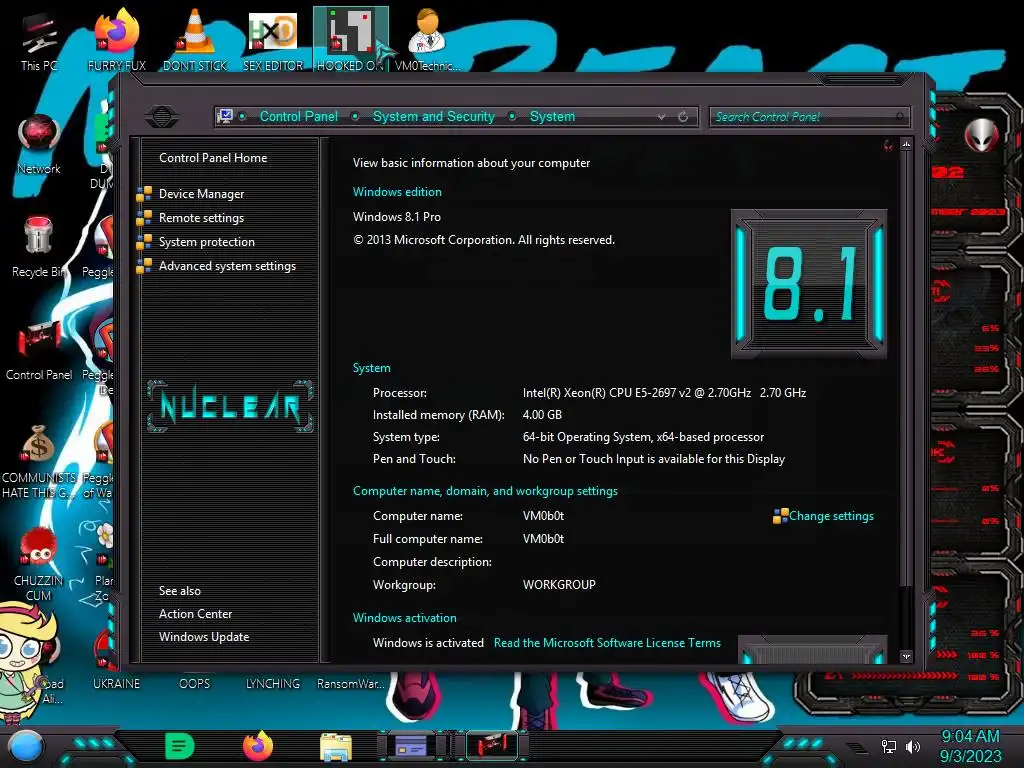This screenshot has height=768, width=1024.
Task: Open the Network desktop icon
Action: 39,144
